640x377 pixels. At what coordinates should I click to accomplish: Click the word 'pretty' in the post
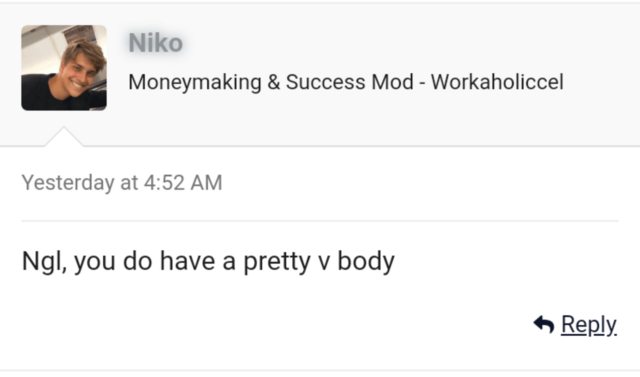(x=277, y=262)
